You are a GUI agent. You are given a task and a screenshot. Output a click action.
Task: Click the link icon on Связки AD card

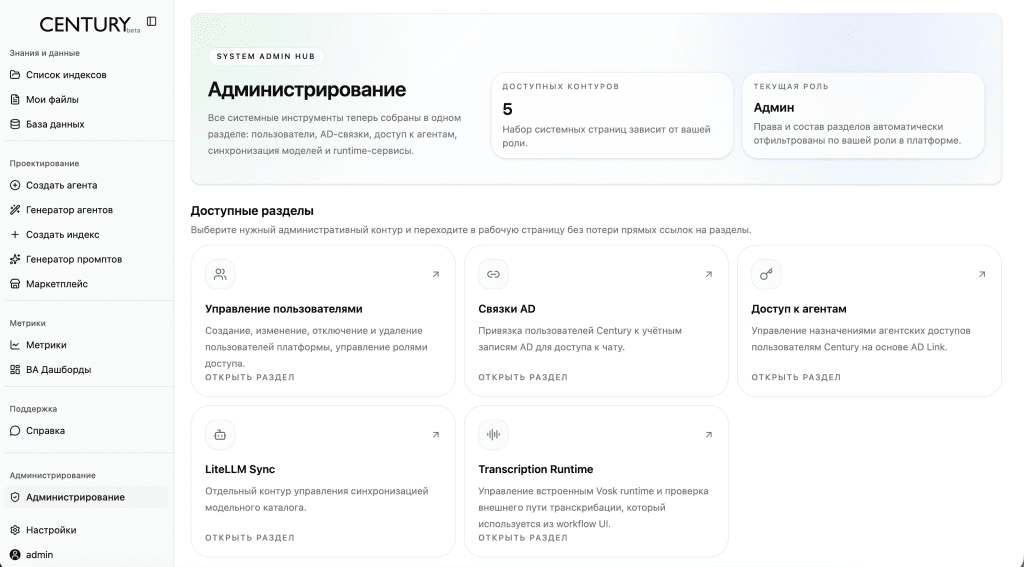pos(493,274)
